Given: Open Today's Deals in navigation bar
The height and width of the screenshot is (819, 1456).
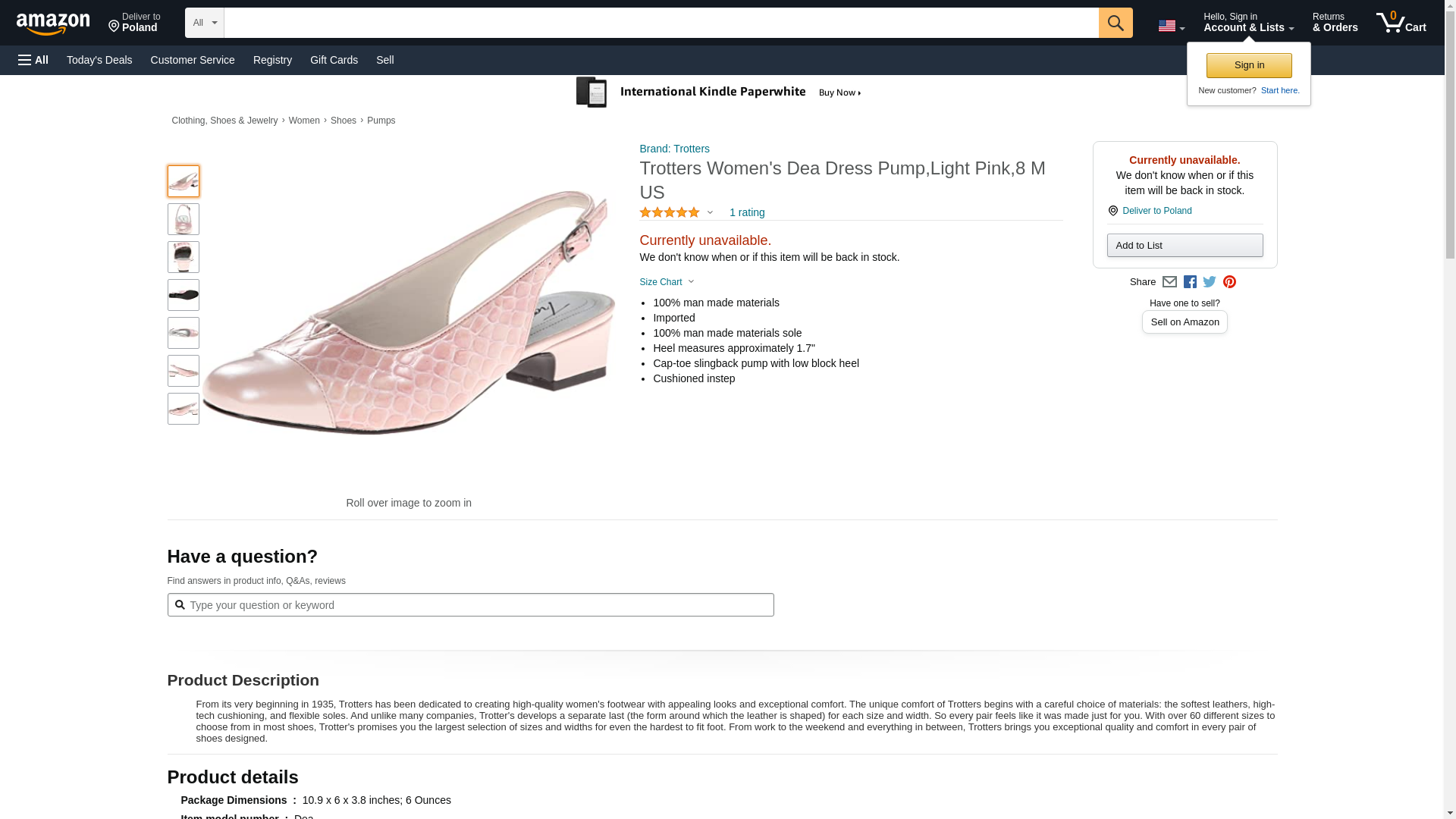Looking at the screenshot, I should (99, 60).
